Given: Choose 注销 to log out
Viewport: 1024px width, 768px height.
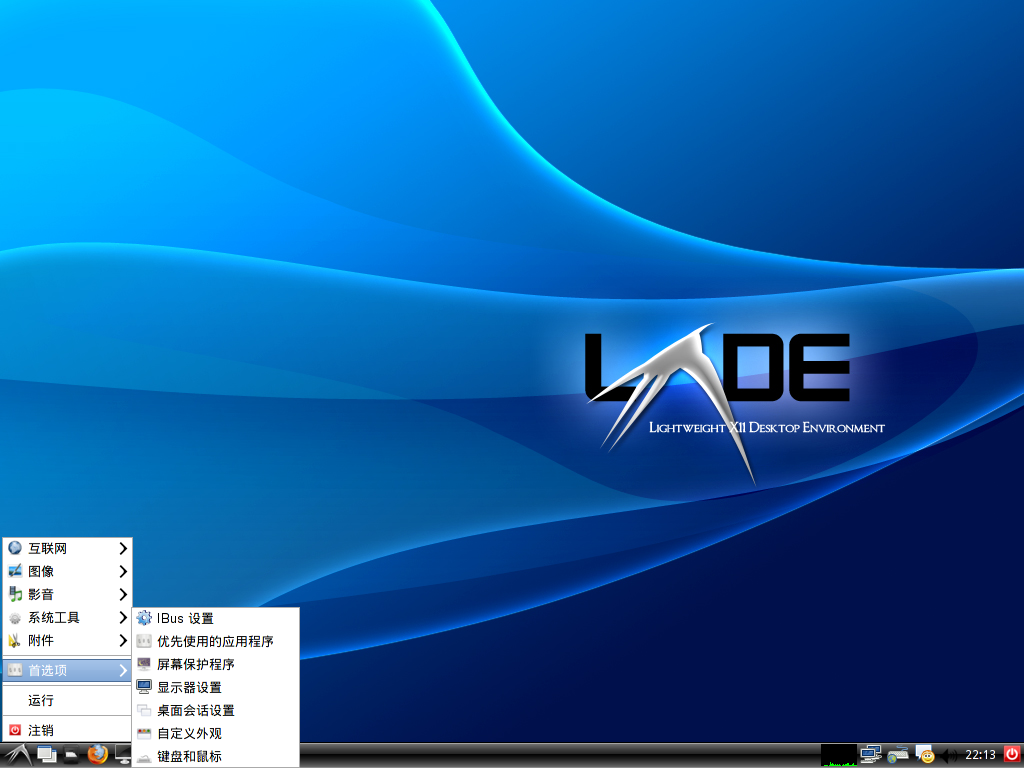Looking at the screenshot, I should (67, 731).
